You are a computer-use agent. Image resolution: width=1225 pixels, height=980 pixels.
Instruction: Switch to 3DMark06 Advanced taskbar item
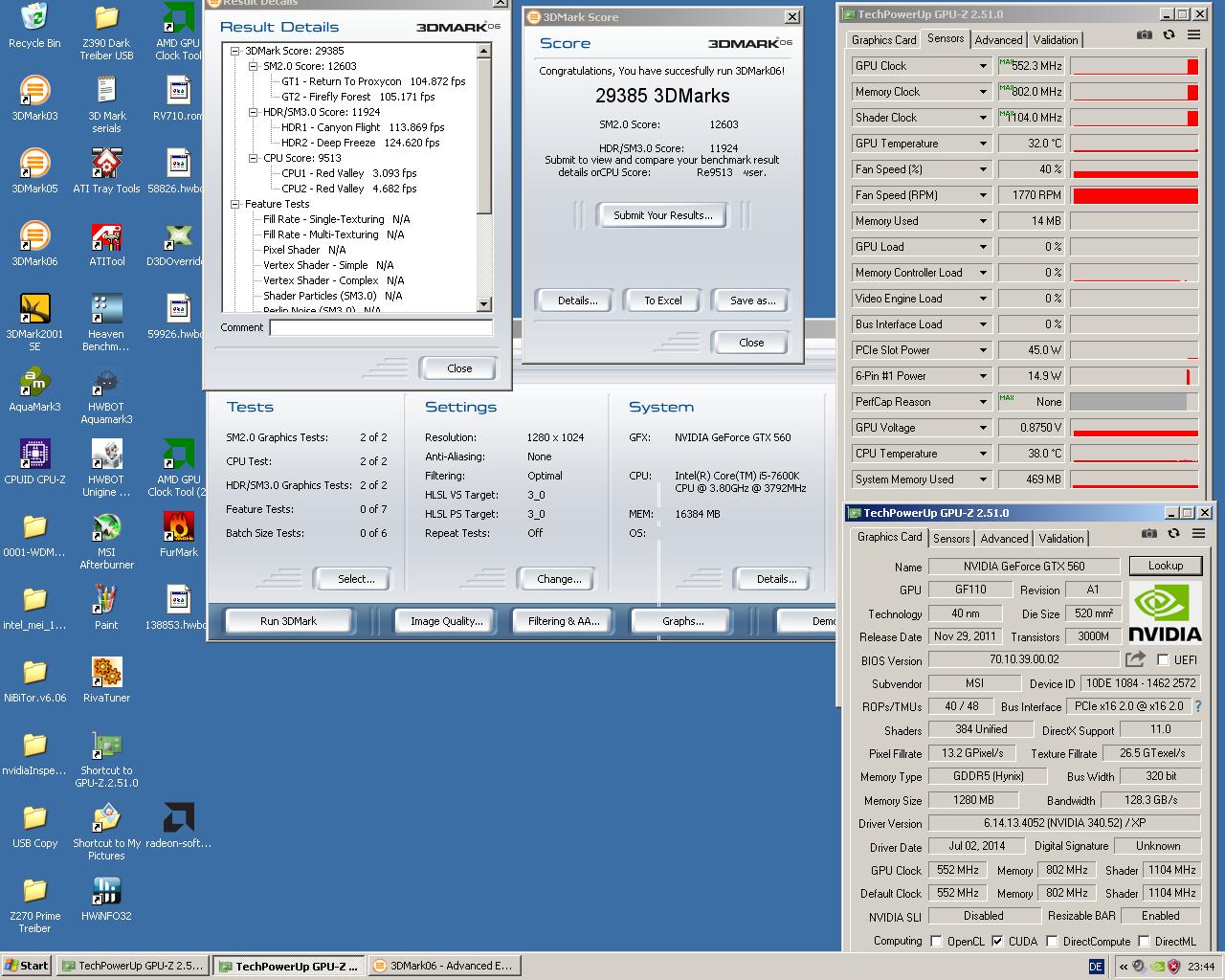443,966
